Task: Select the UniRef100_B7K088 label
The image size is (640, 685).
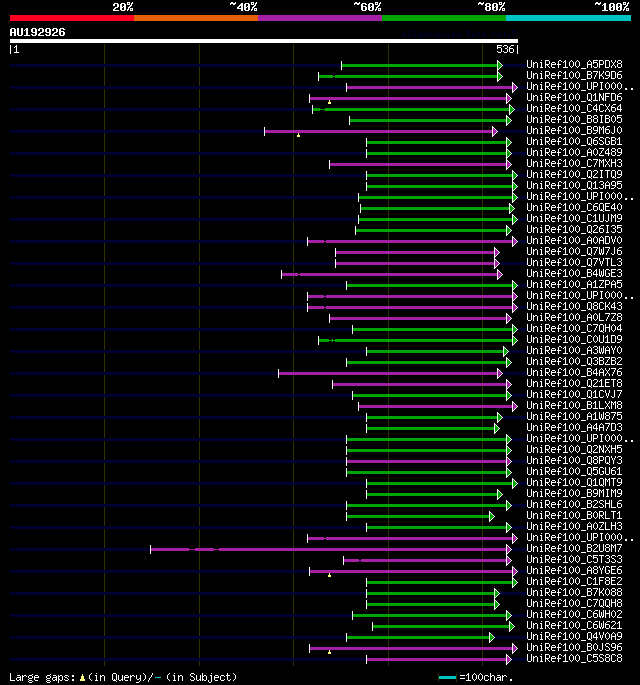Action: click(574, 592)
